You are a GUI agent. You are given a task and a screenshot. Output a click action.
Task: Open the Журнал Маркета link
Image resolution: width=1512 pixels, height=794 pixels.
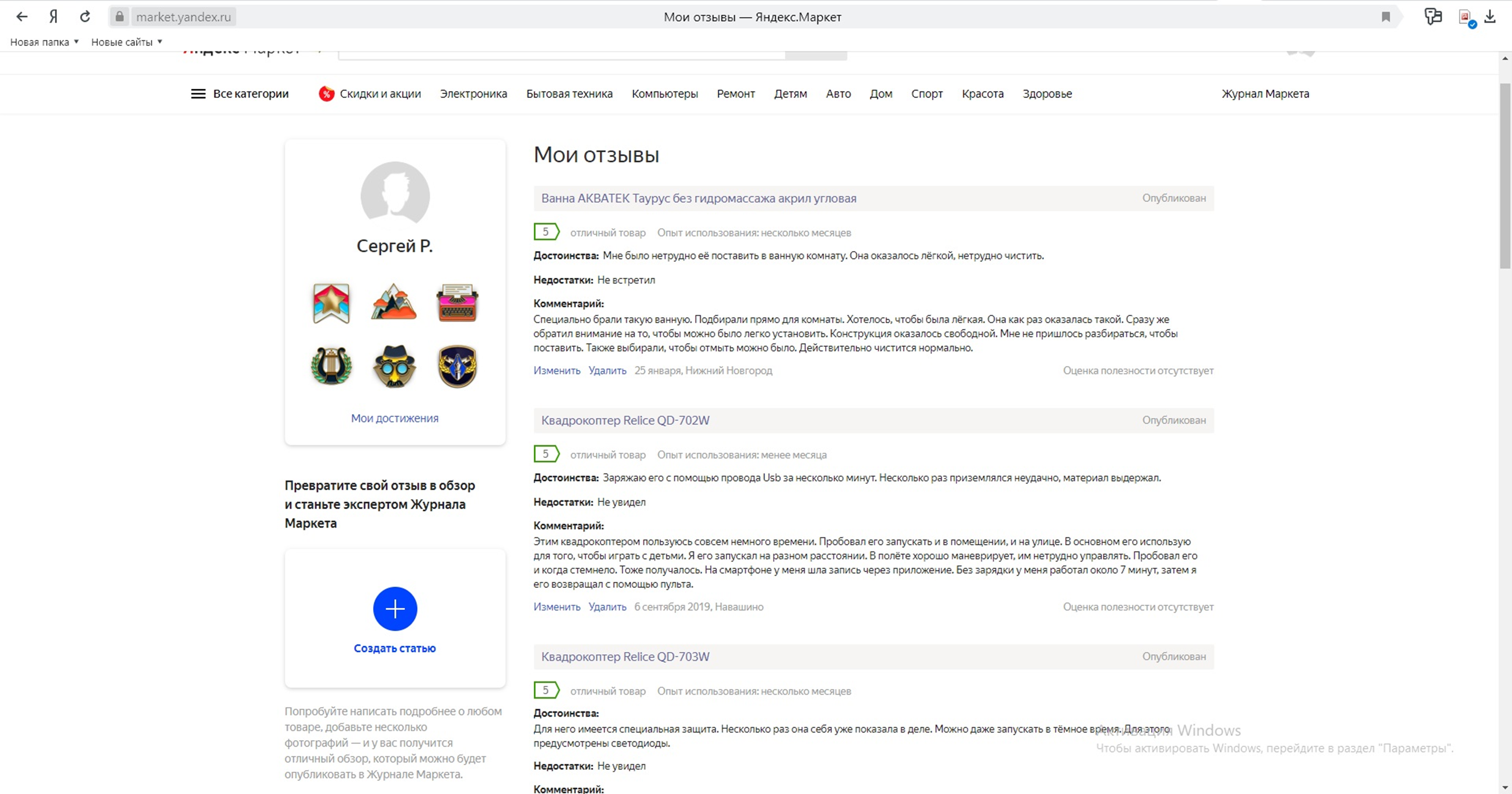pos(1266,94)
